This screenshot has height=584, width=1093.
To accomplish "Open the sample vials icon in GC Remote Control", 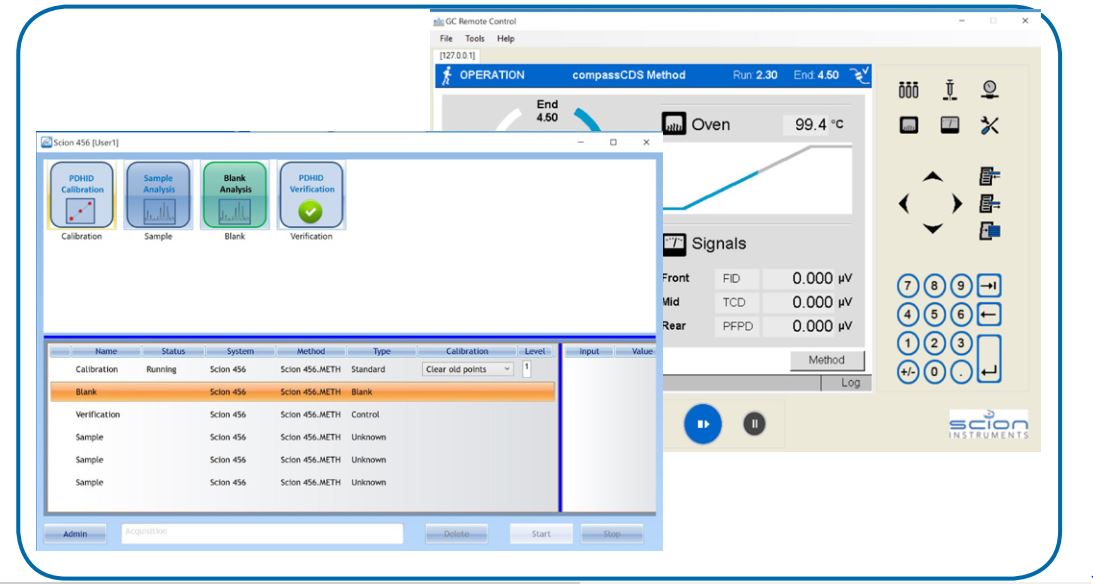I will click(x=908, y=90).
